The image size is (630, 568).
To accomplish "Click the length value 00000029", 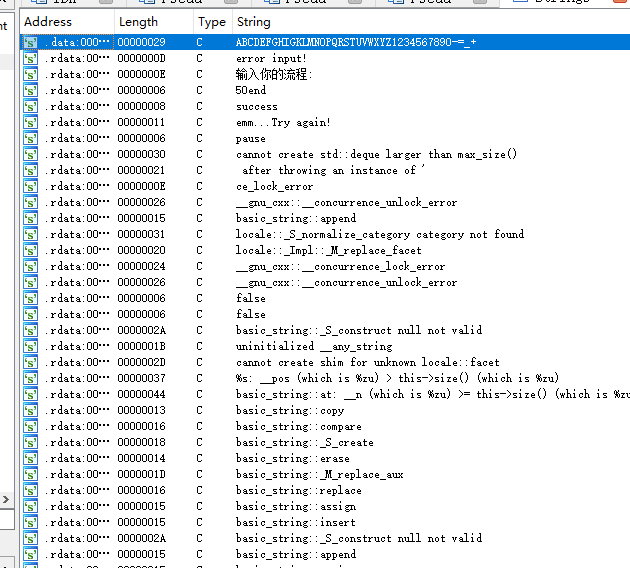I will click(x=141, y=42).
